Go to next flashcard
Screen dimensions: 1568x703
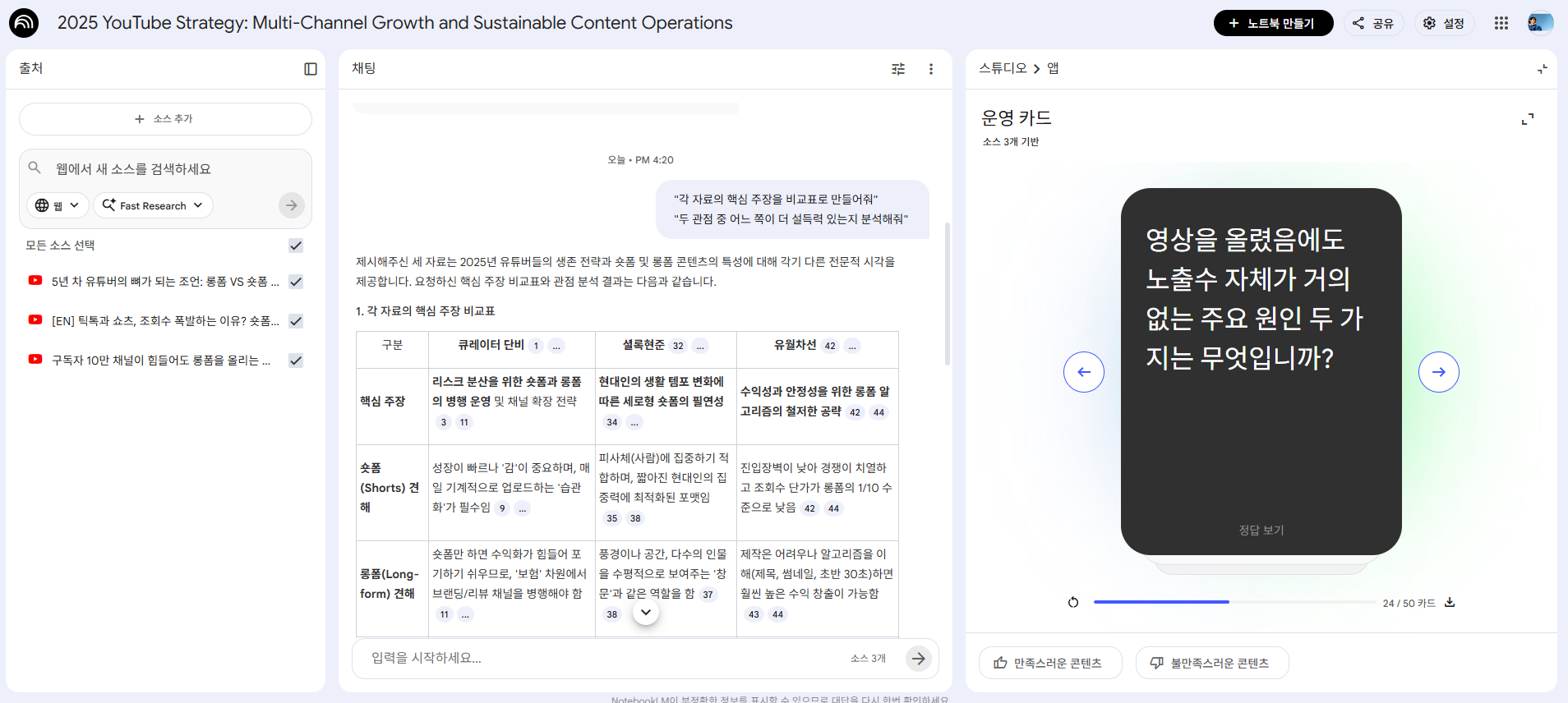click(1439, 372)
